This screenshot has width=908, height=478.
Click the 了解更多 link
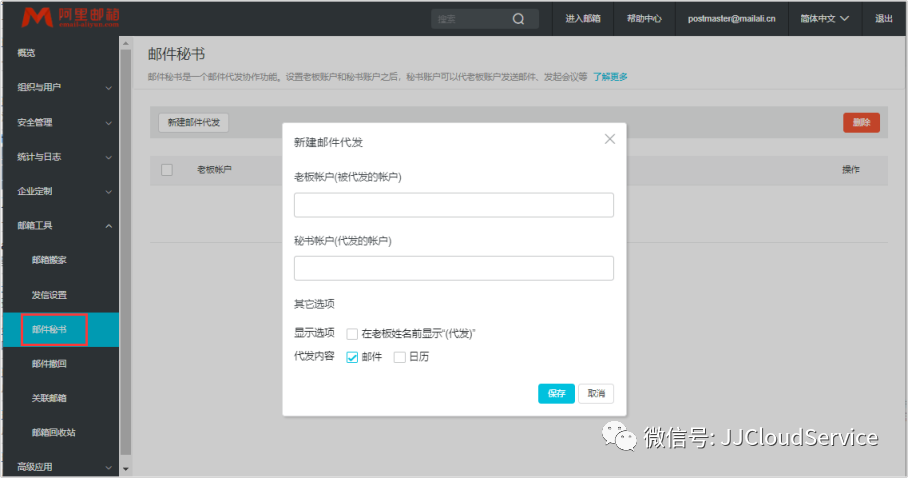point(610,76)
